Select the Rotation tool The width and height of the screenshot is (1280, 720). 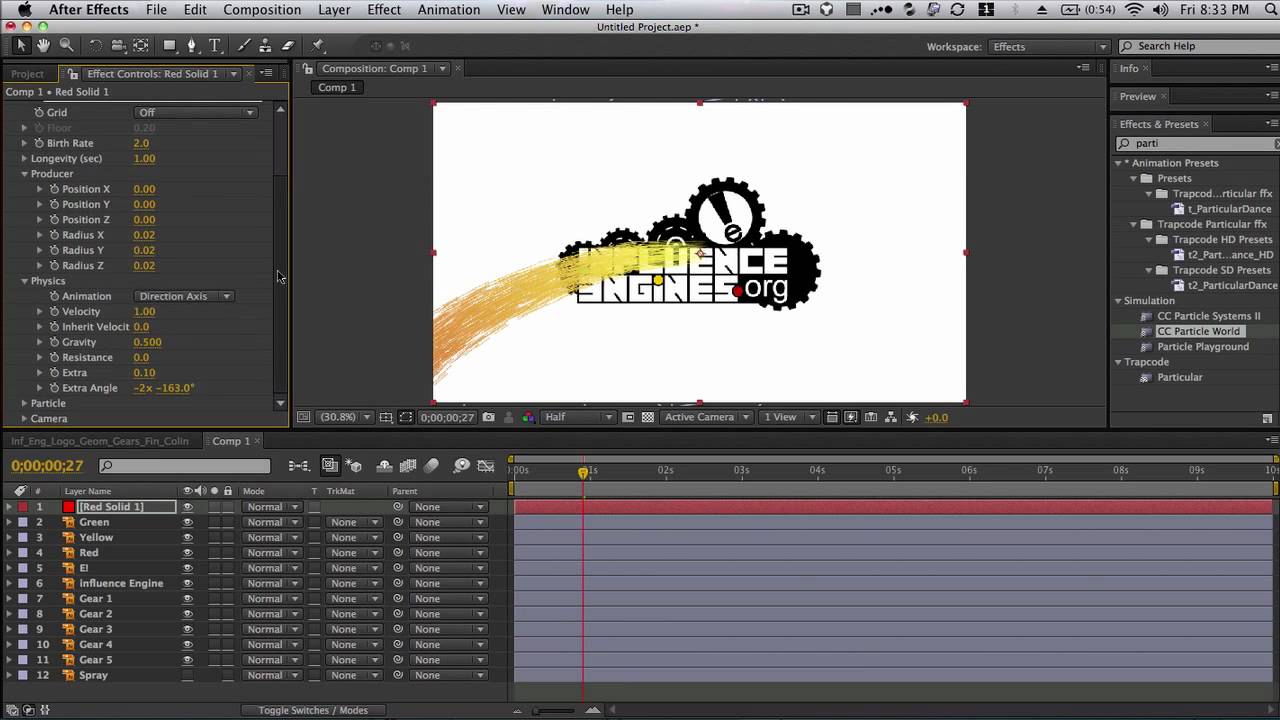pos(96,46)
